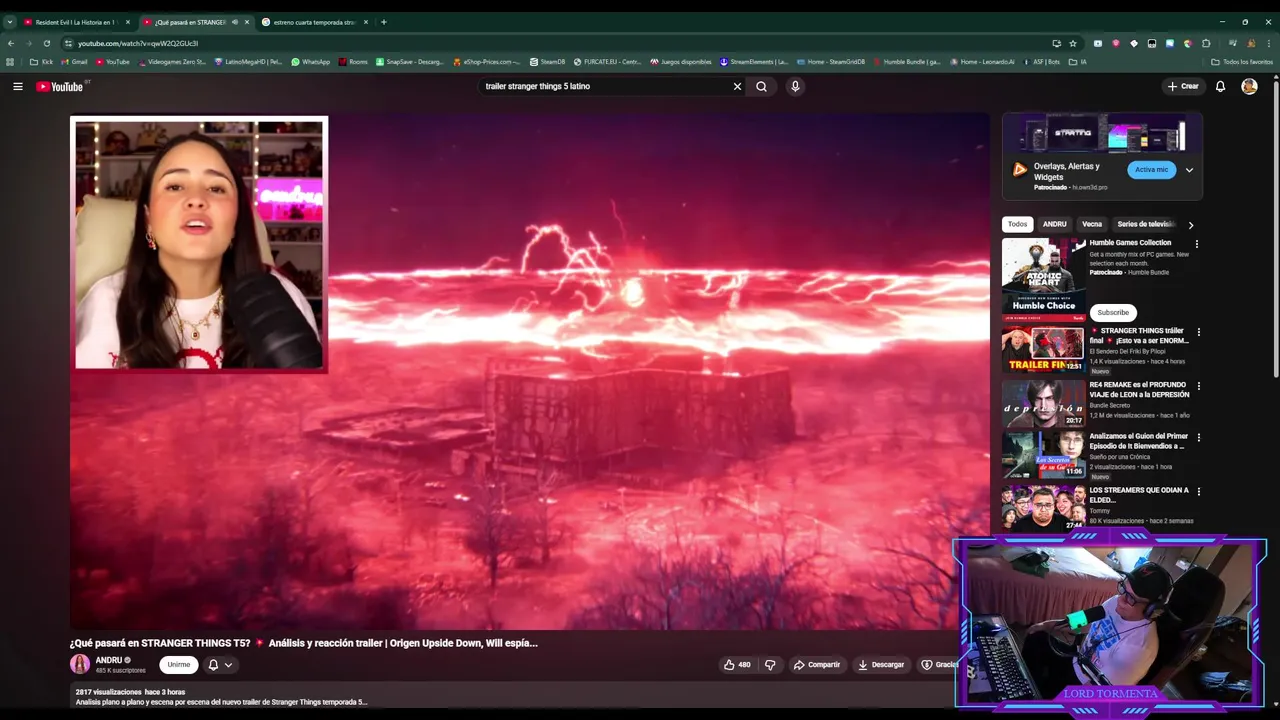Open Todos los favoritos folder
1280x720 pixels.
pyautogui.click(x=1242, y=62)
